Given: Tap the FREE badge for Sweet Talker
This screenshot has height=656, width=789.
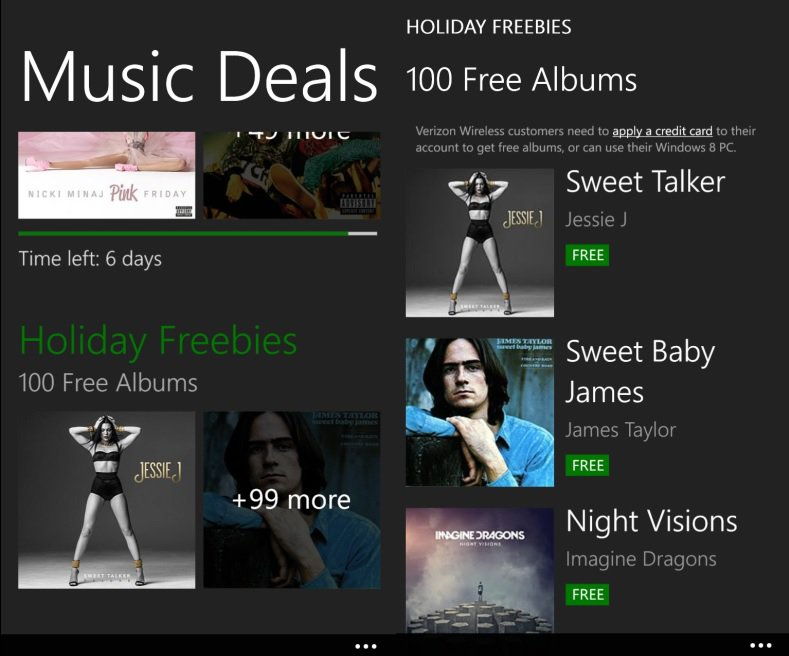Looking at the screenshot, I should (587, 255).
